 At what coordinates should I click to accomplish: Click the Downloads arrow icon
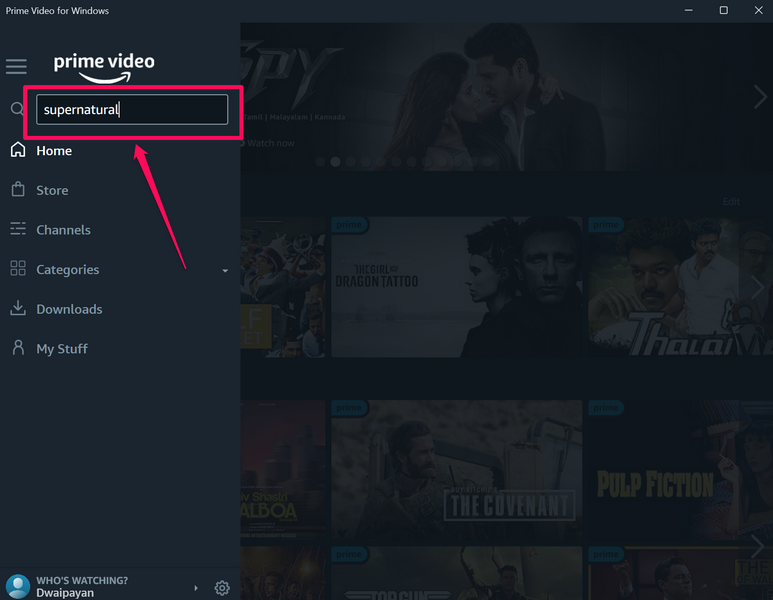(18, 308)
